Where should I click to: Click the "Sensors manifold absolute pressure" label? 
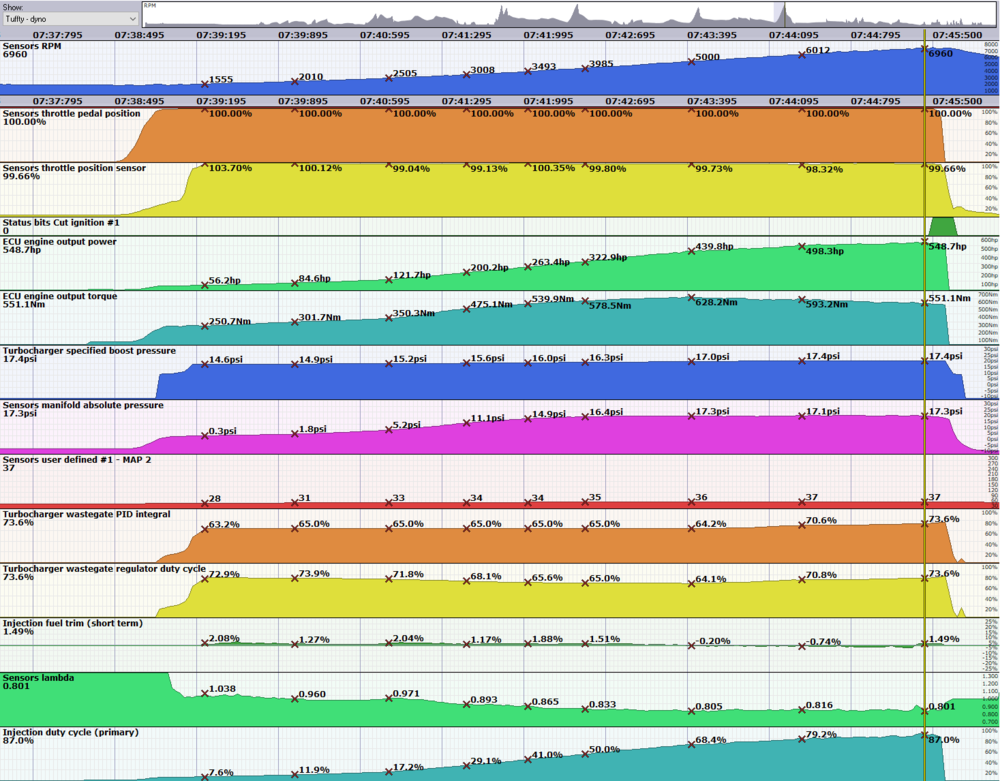pos(83,405)
